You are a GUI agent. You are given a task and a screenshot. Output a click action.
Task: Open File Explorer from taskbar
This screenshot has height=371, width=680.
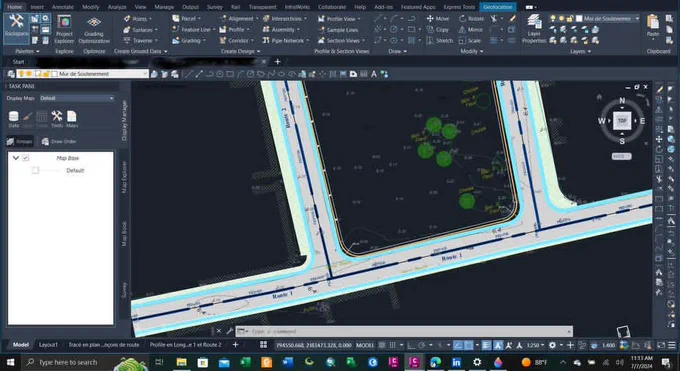pos(181,362)
